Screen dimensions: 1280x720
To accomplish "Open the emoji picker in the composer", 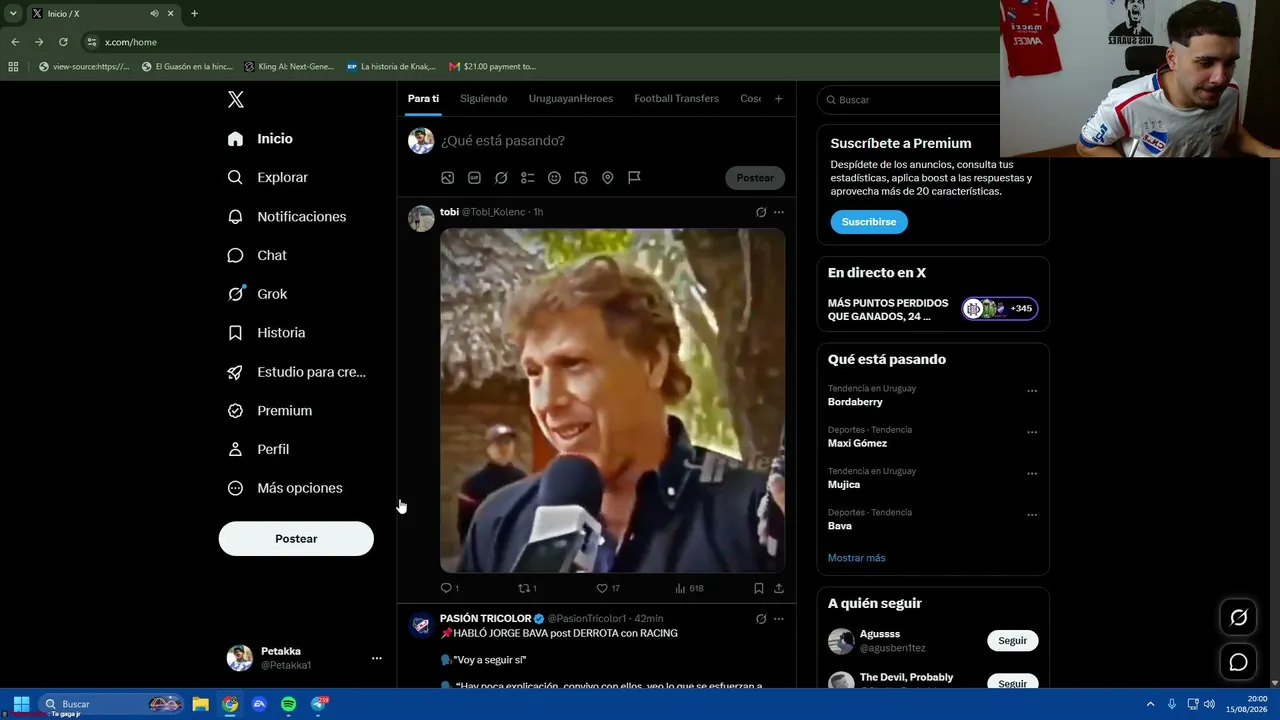I will (554, 178).
